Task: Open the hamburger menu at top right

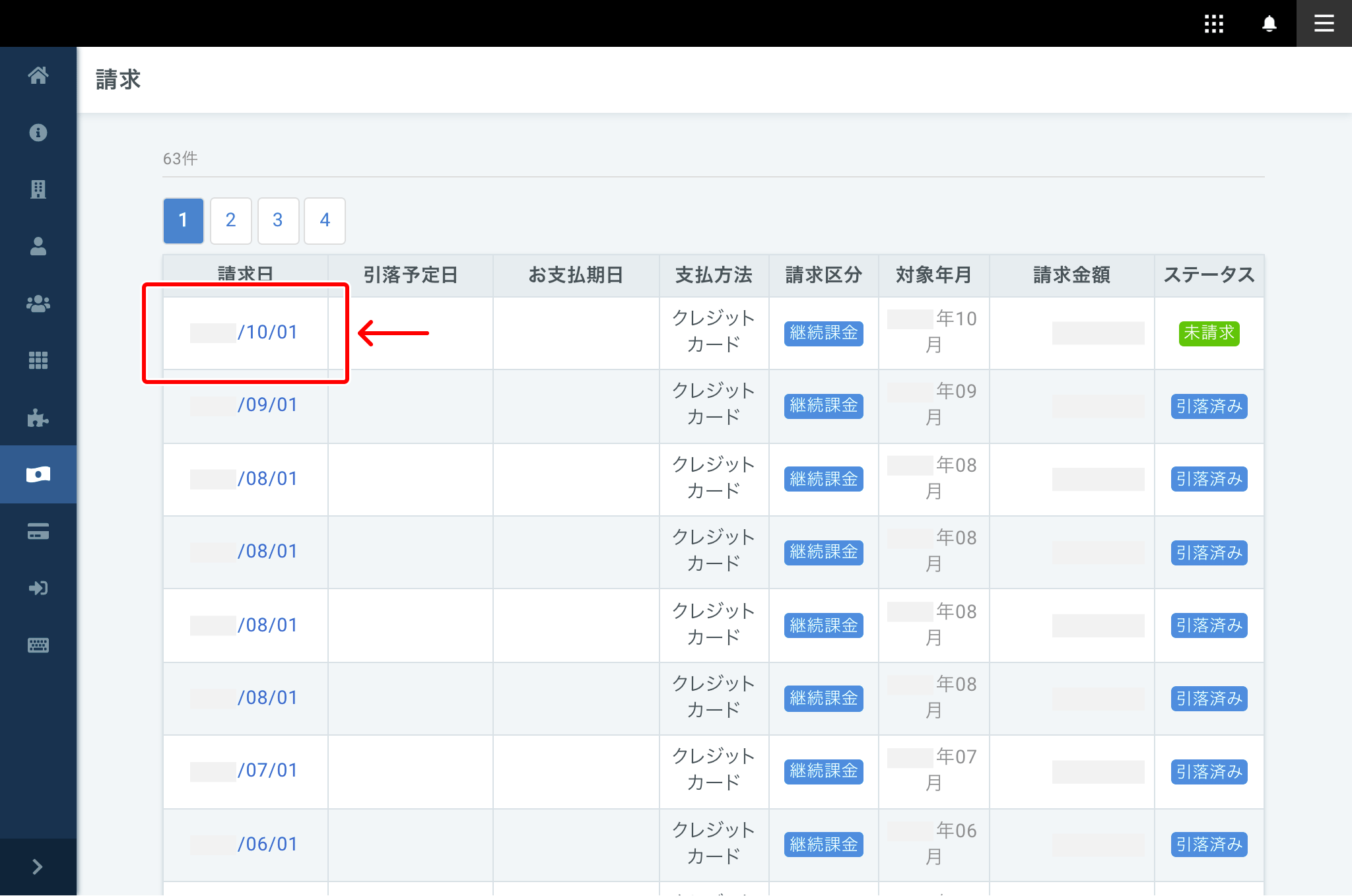Action: coord(1324,24)
